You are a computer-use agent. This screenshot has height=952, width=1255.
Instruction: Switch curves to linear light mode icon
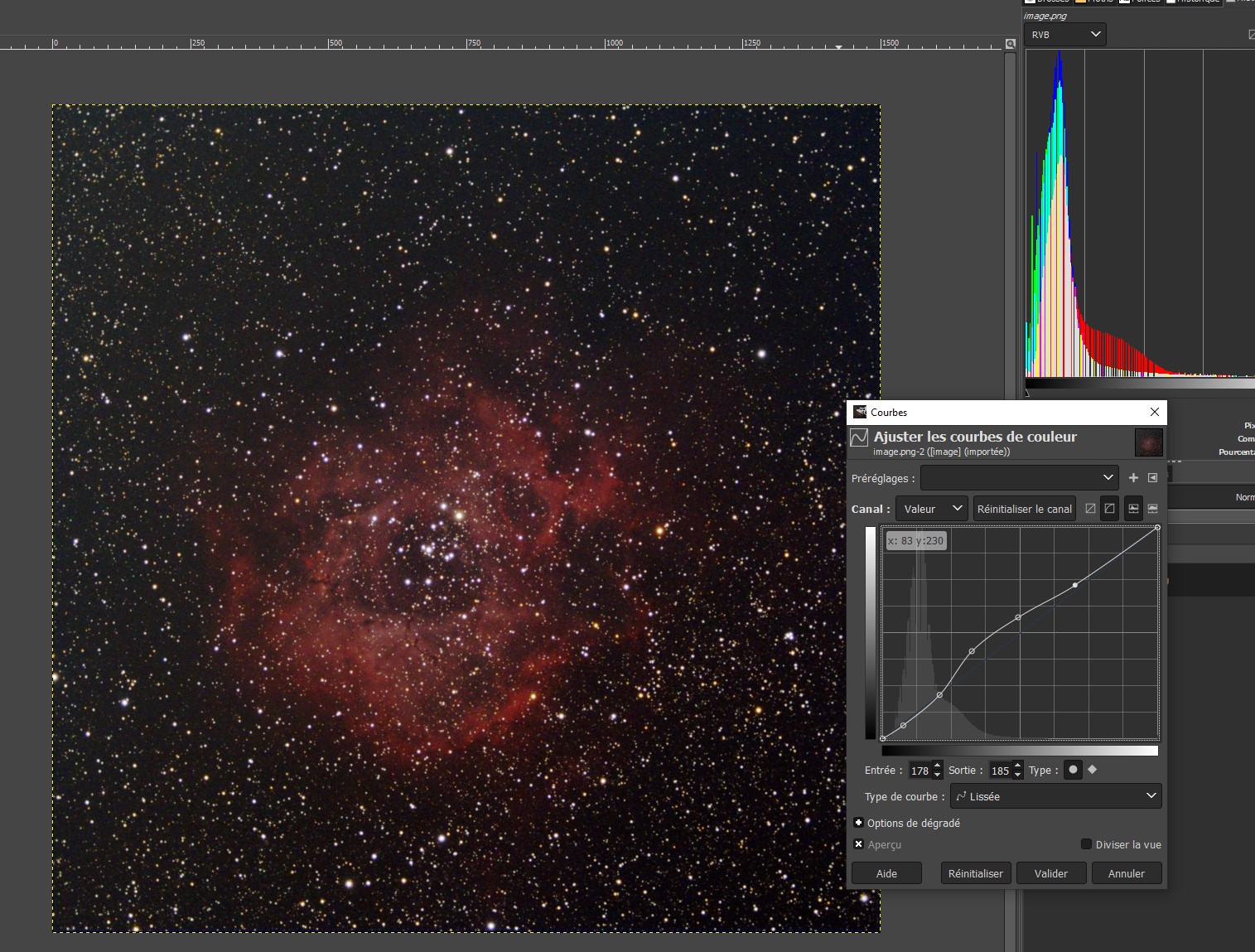point(1090,509)
